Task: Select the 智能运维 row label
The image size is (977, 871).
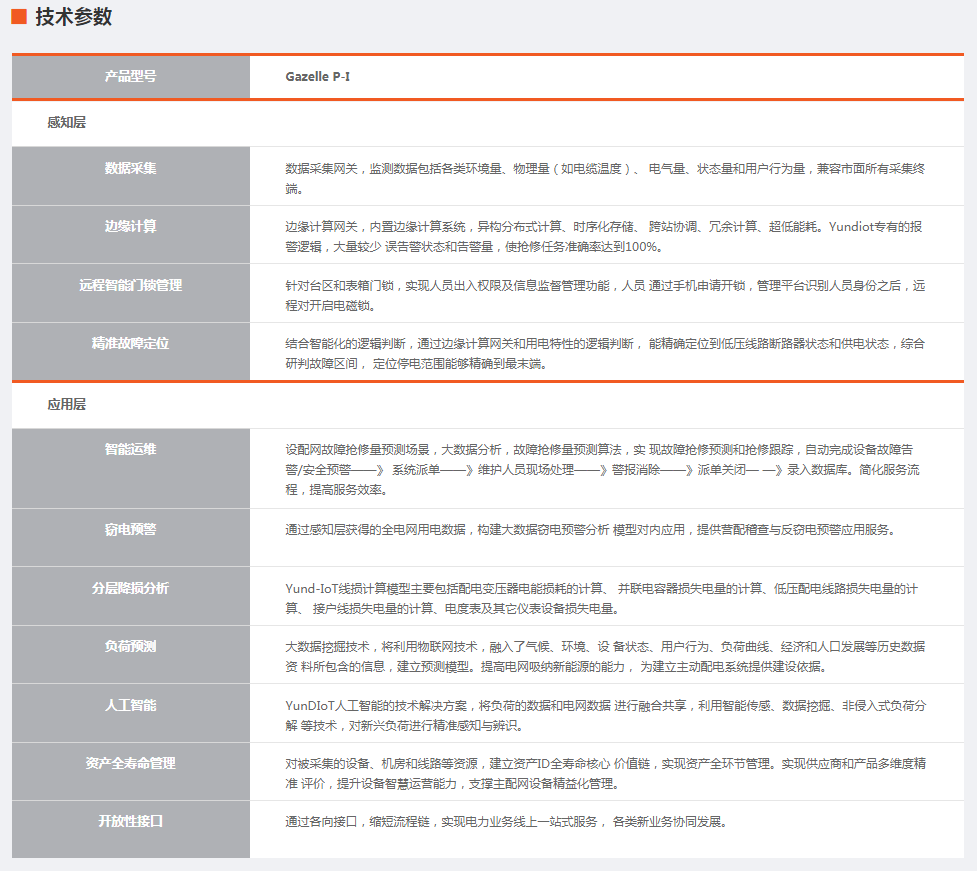Action: pos(131,449)
